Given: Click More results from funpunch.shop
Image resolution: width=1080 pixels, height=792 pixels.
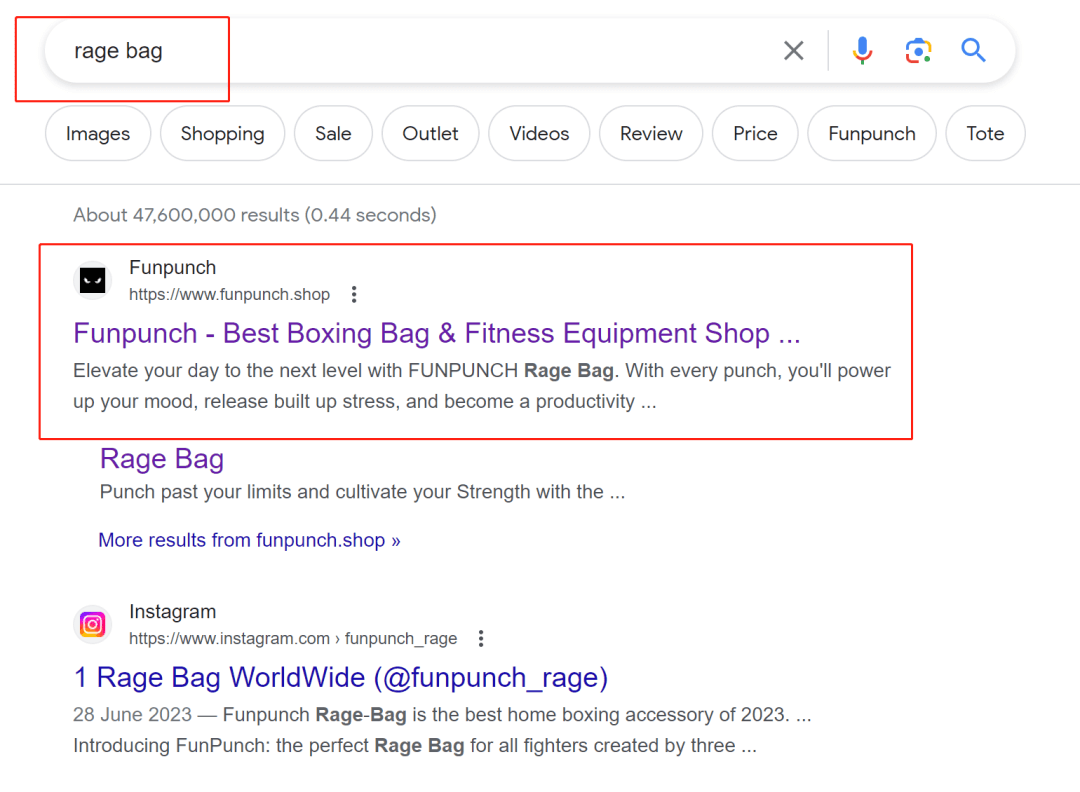Looking at the screenshot, I should pos(249,540).
